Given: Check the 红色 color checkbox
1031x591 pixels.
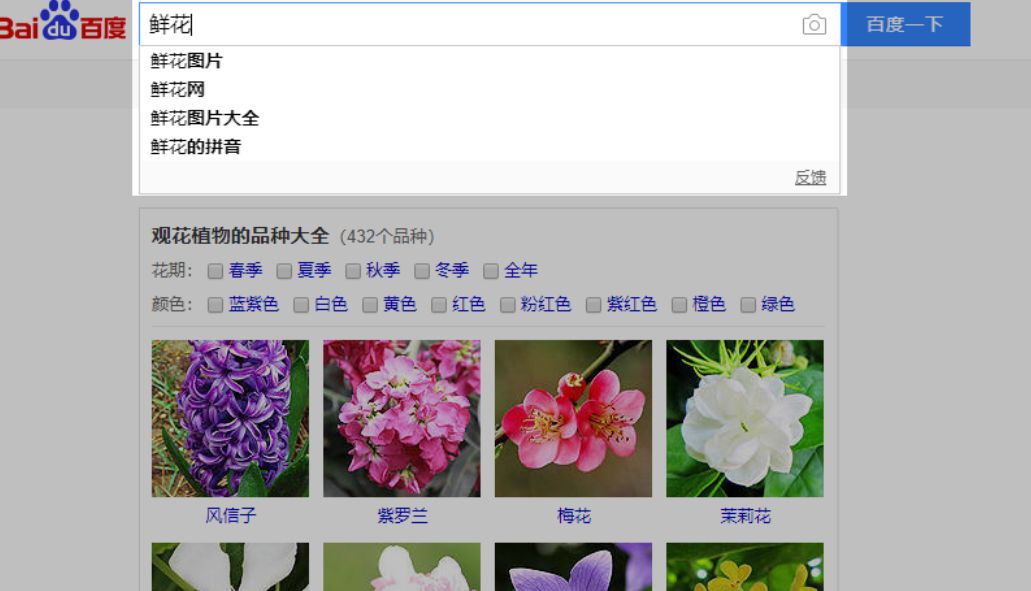Looking at the screenshot, I should tap(439, 305).
